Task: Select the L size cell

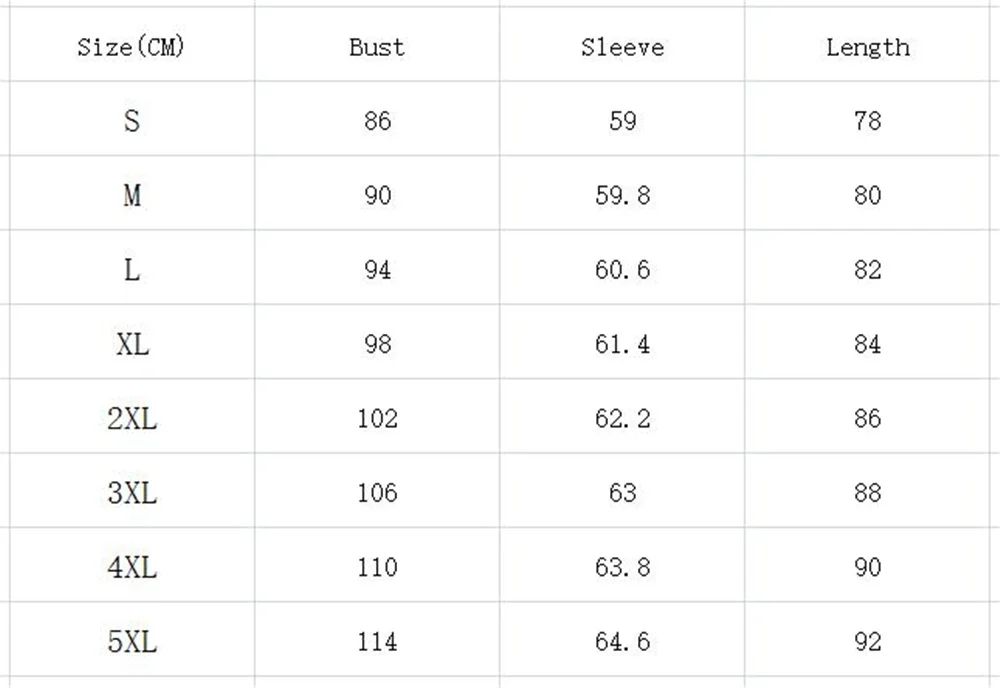Action: point(131,270)
